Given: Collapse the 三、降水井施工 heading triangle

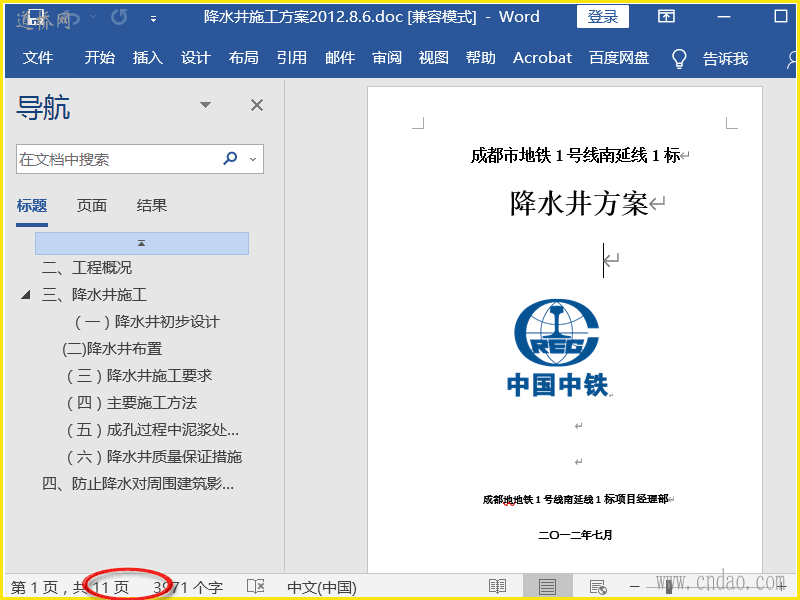Looking at the screenshot, I should coord(26,295).
